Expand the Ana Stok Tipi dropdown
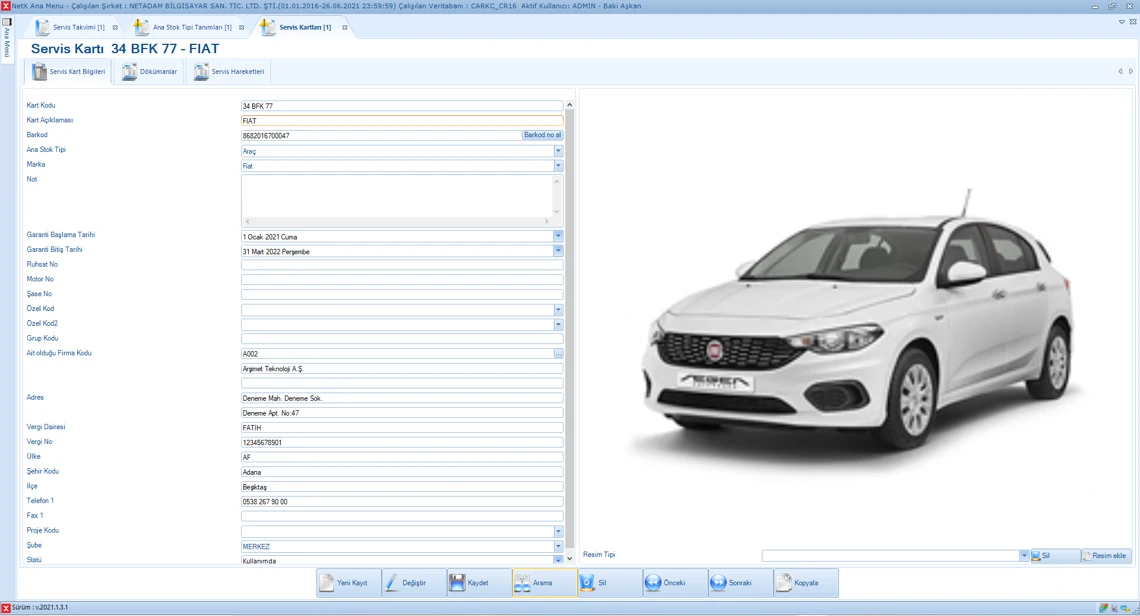Viewport: 1140px width, 616px height. pyautogui.click(x=558, y=151)
